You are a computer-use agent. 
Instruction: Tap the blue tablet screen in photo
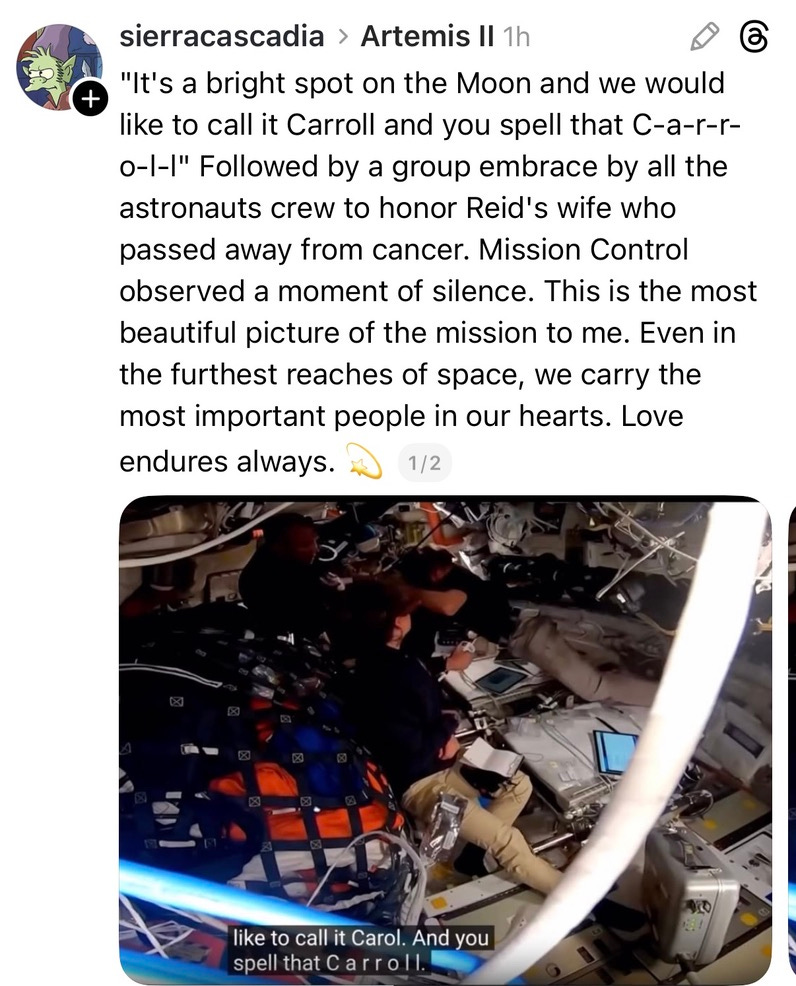pyautogui.click(x=614, y=752)
